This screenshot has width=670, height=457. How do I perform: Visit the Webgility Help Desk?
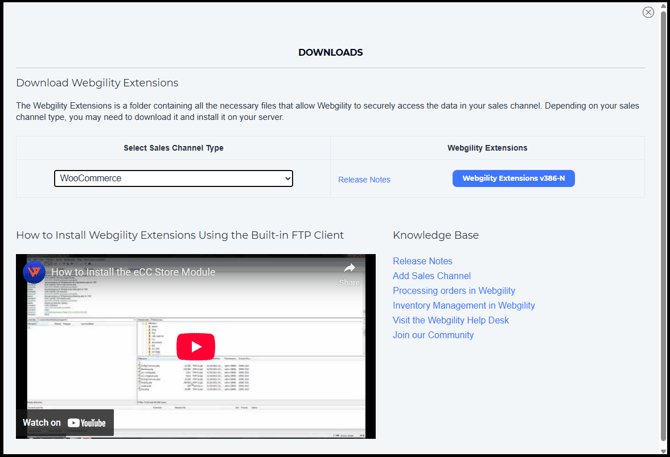coord(450,320)
